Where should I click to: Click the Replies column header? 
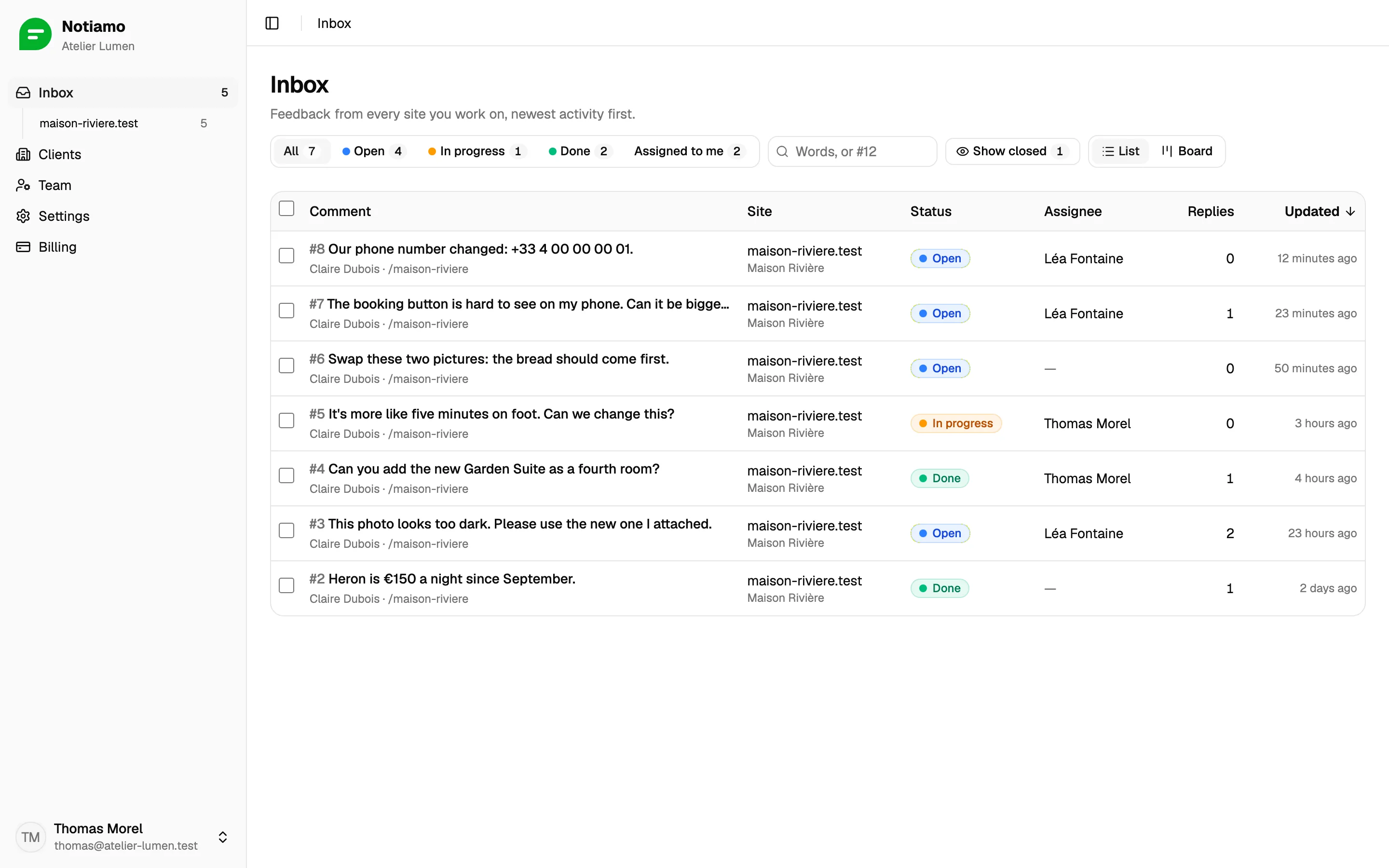click(x=1211, y=211)
